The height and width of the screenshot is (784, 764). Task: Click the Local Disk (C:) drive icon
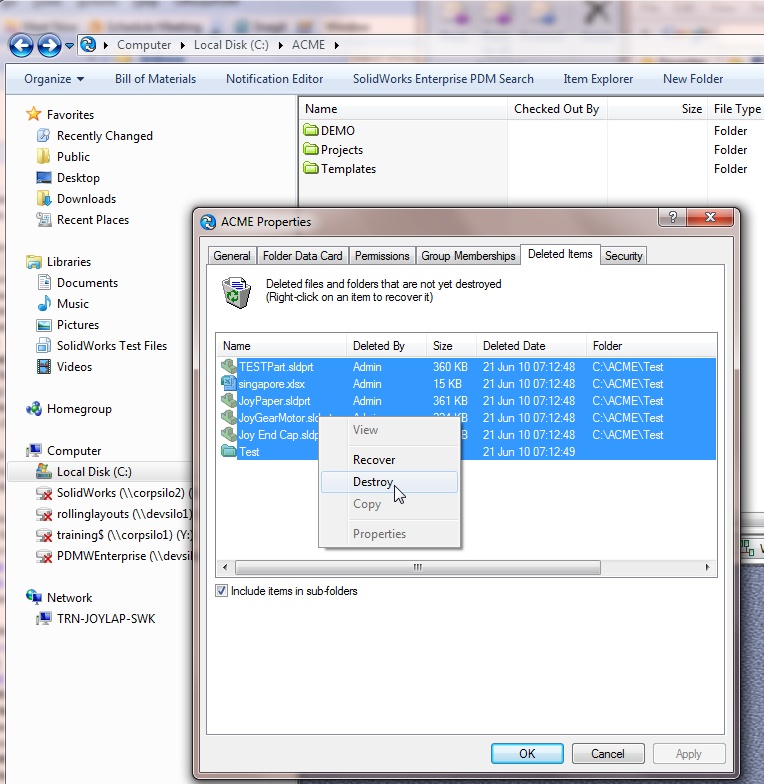point(44,471)
